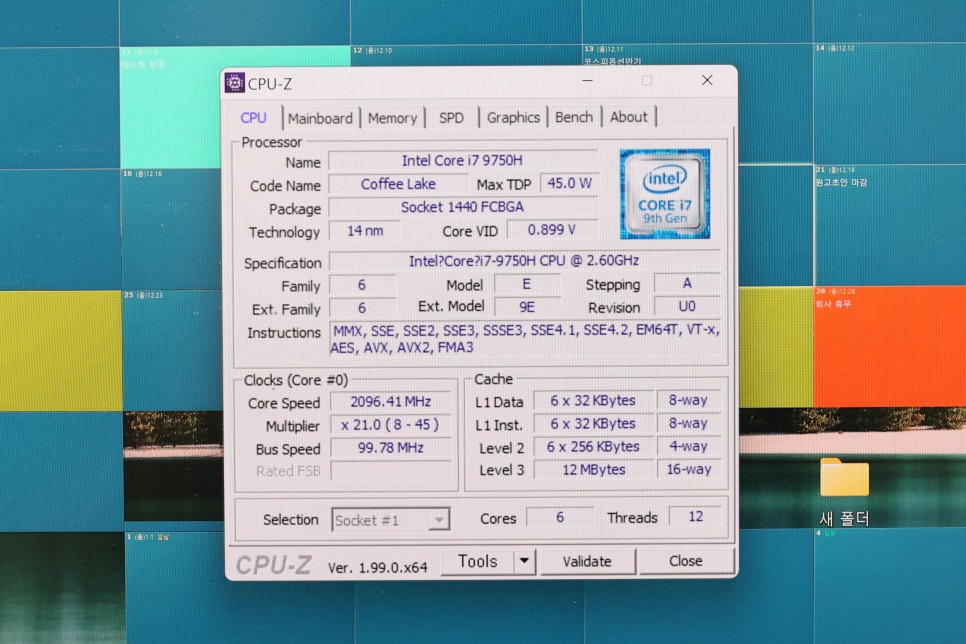Click the Model value E
This screenshot has height=644, width=966.
point(527,283)
